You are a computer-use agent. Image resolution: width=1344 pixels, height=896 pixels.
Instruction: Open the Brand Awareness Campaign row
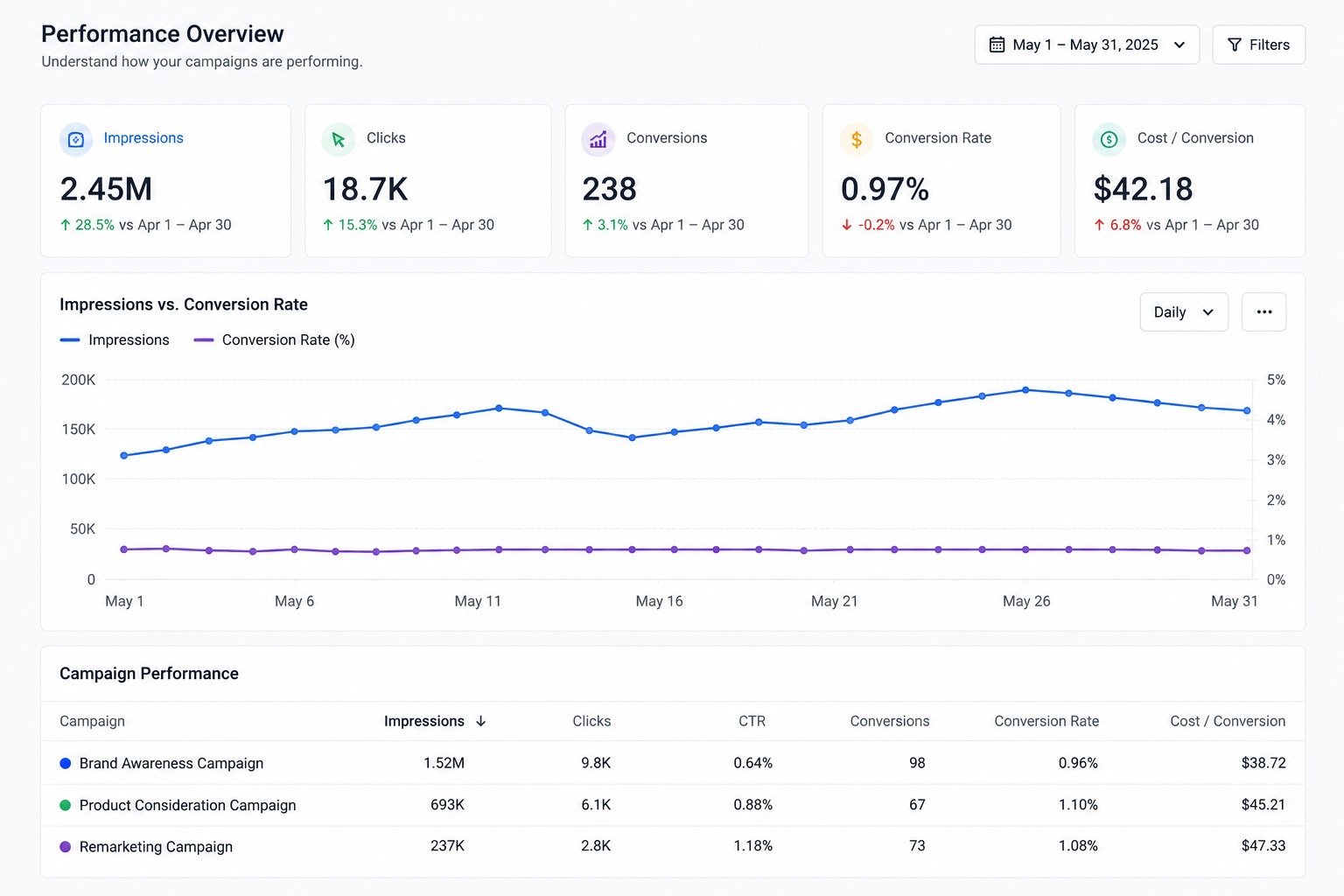pyautogui.click(x=673, y=763)
